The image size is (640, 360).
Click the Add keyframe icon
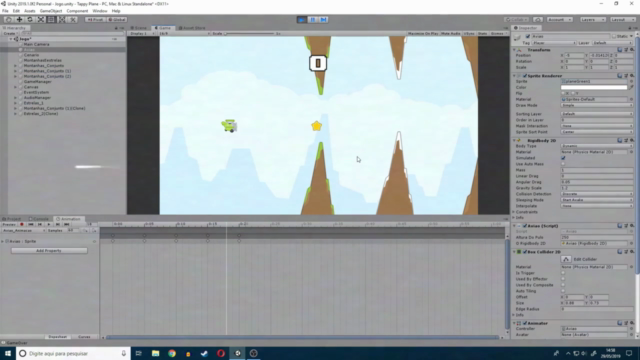(85, 231)
